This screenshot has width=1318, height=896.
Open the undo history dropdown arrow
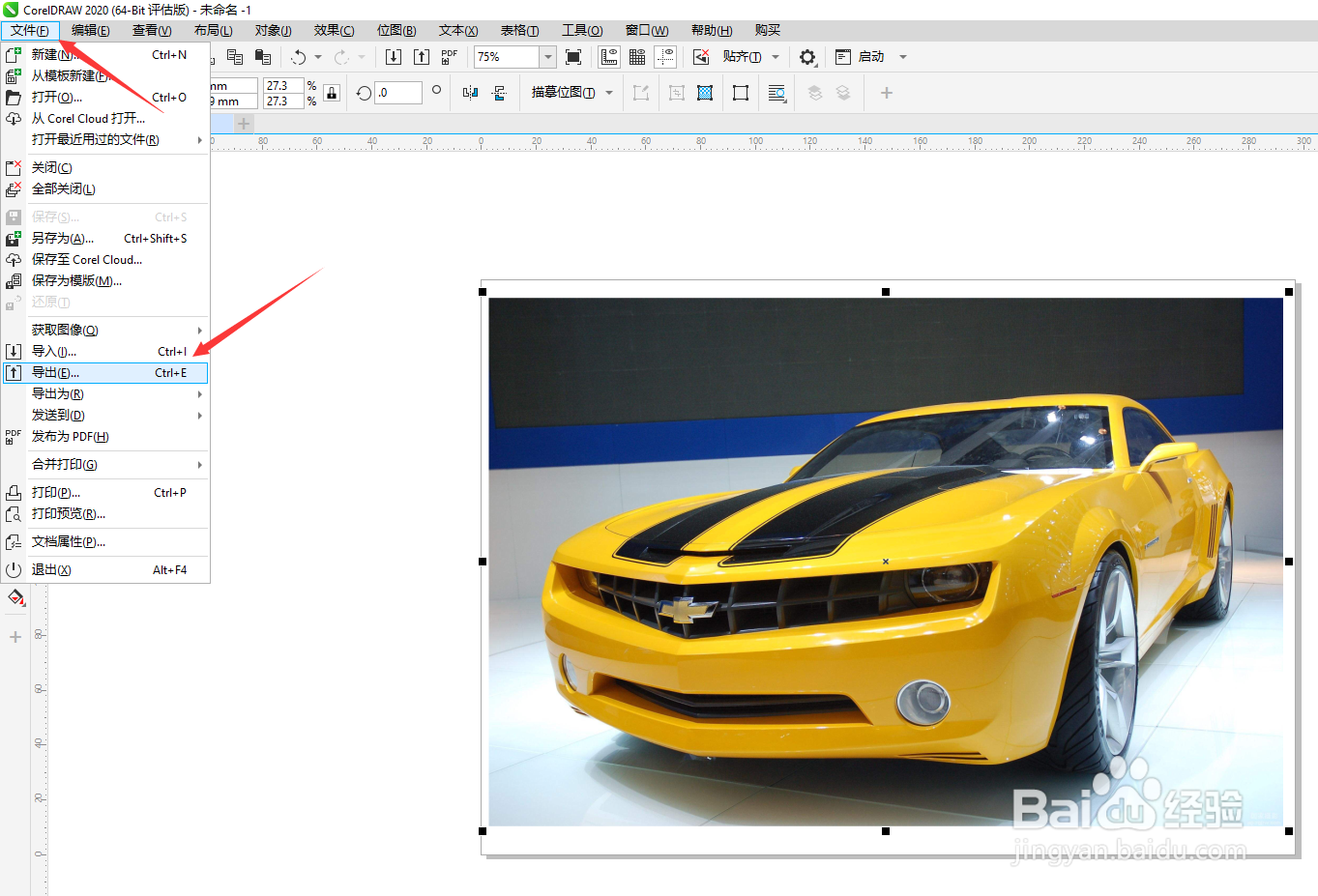[318, 57]
